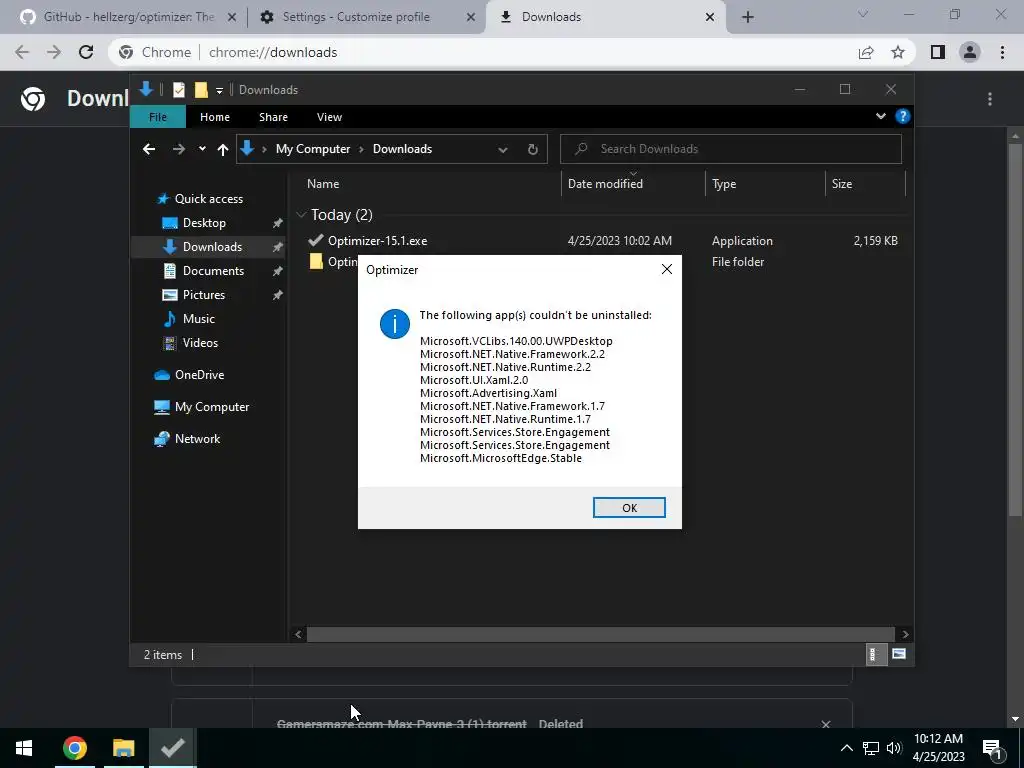Image resolution: width=1024 pixels, height=768 pixels.
Task: Go up one folder level
Action: tap(223, 150)
